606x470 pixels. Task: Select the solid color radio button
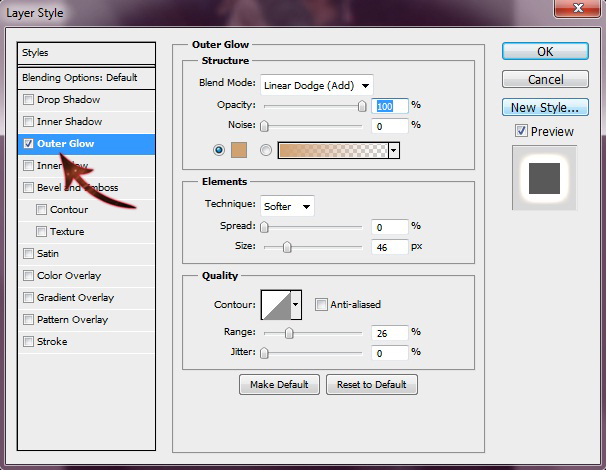(219, 150)
